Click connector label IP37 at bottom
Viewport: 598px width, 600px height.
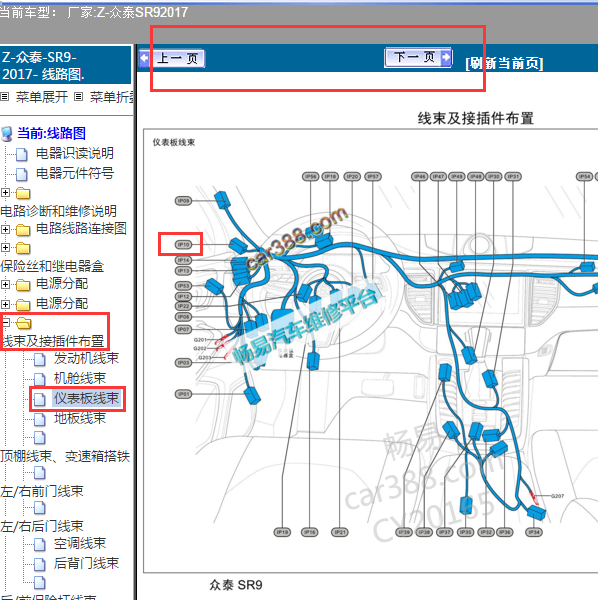pos(444,532)
